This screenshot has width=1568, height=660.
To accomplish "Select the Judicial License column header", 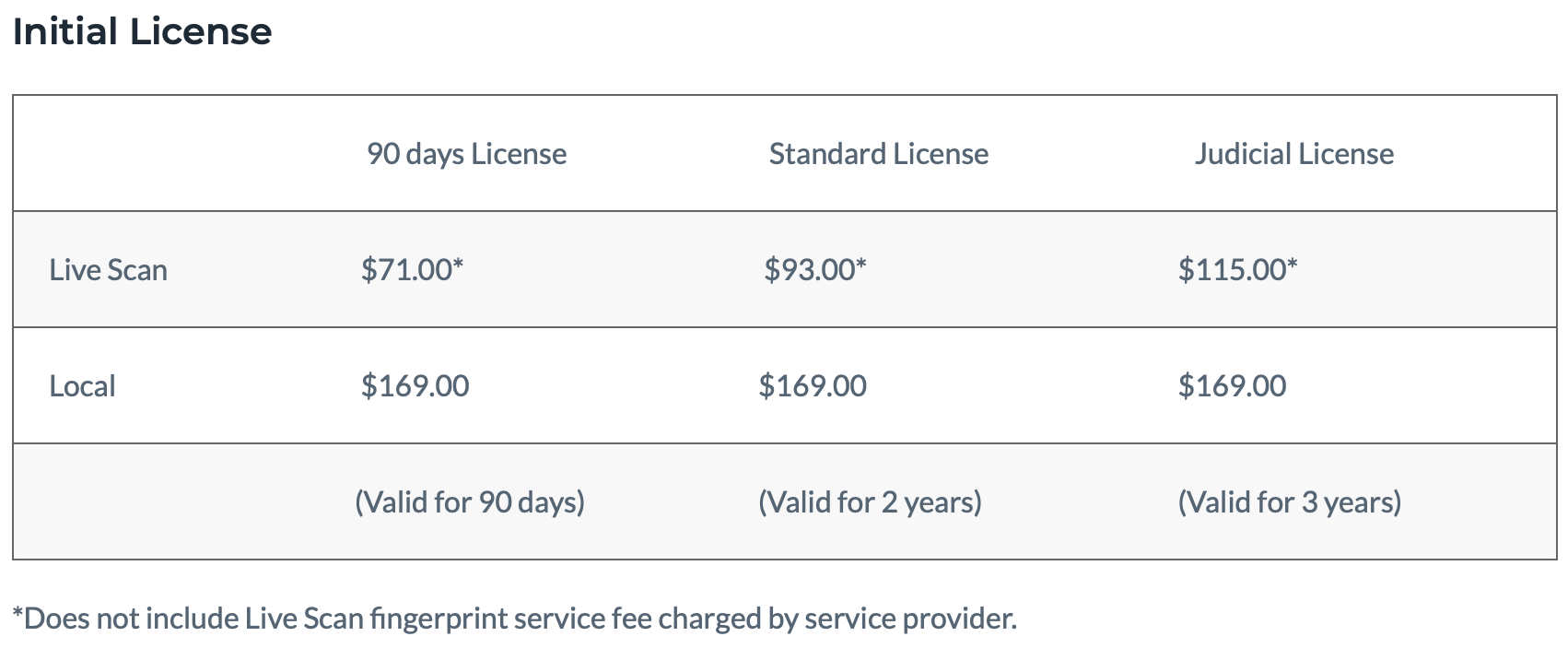I will [1293, 154].
